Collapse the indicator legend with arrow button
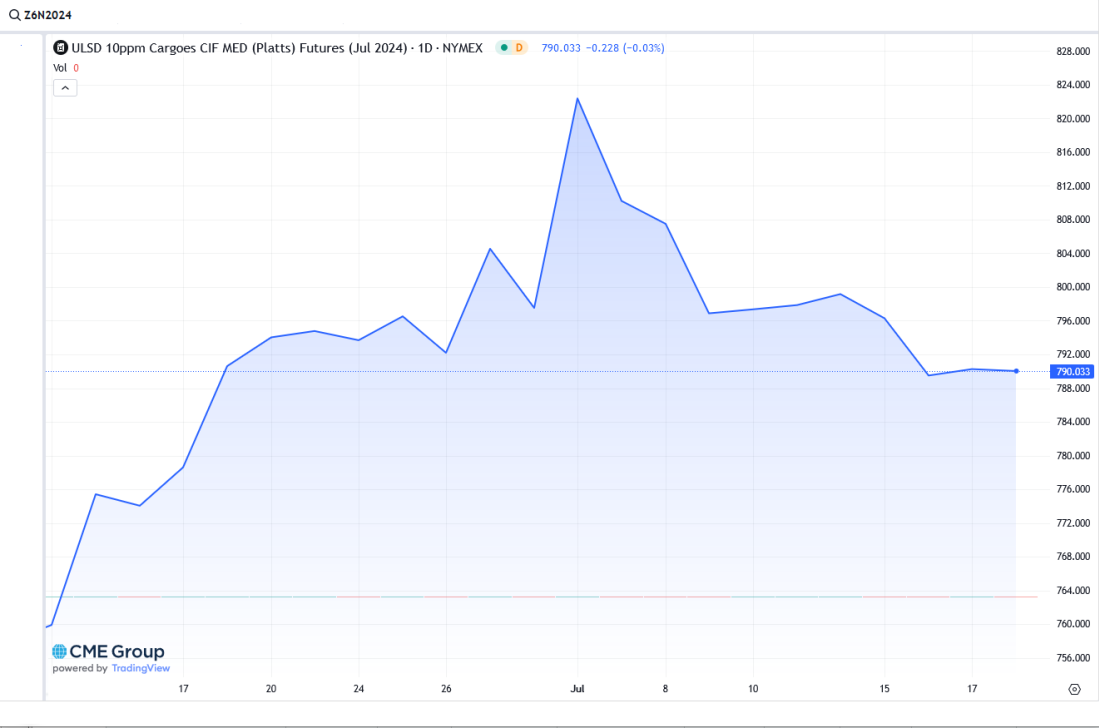This screenshot has height=728, width=1099. coord(64,88)
